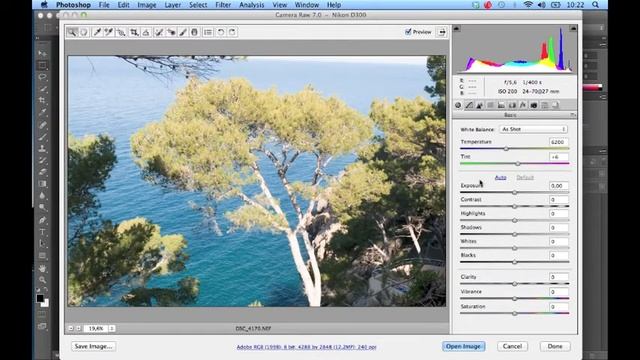
Task: Click the Vibrance value field
Action: pyautogui.click(x=558, y=292)
